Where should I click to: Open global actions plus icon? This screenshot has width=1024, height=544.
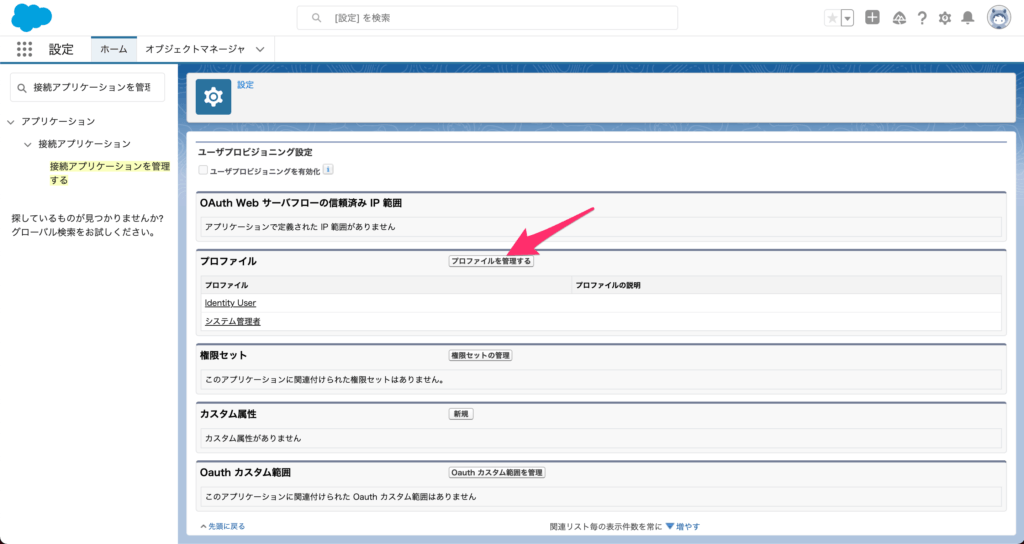pos(872,18)
